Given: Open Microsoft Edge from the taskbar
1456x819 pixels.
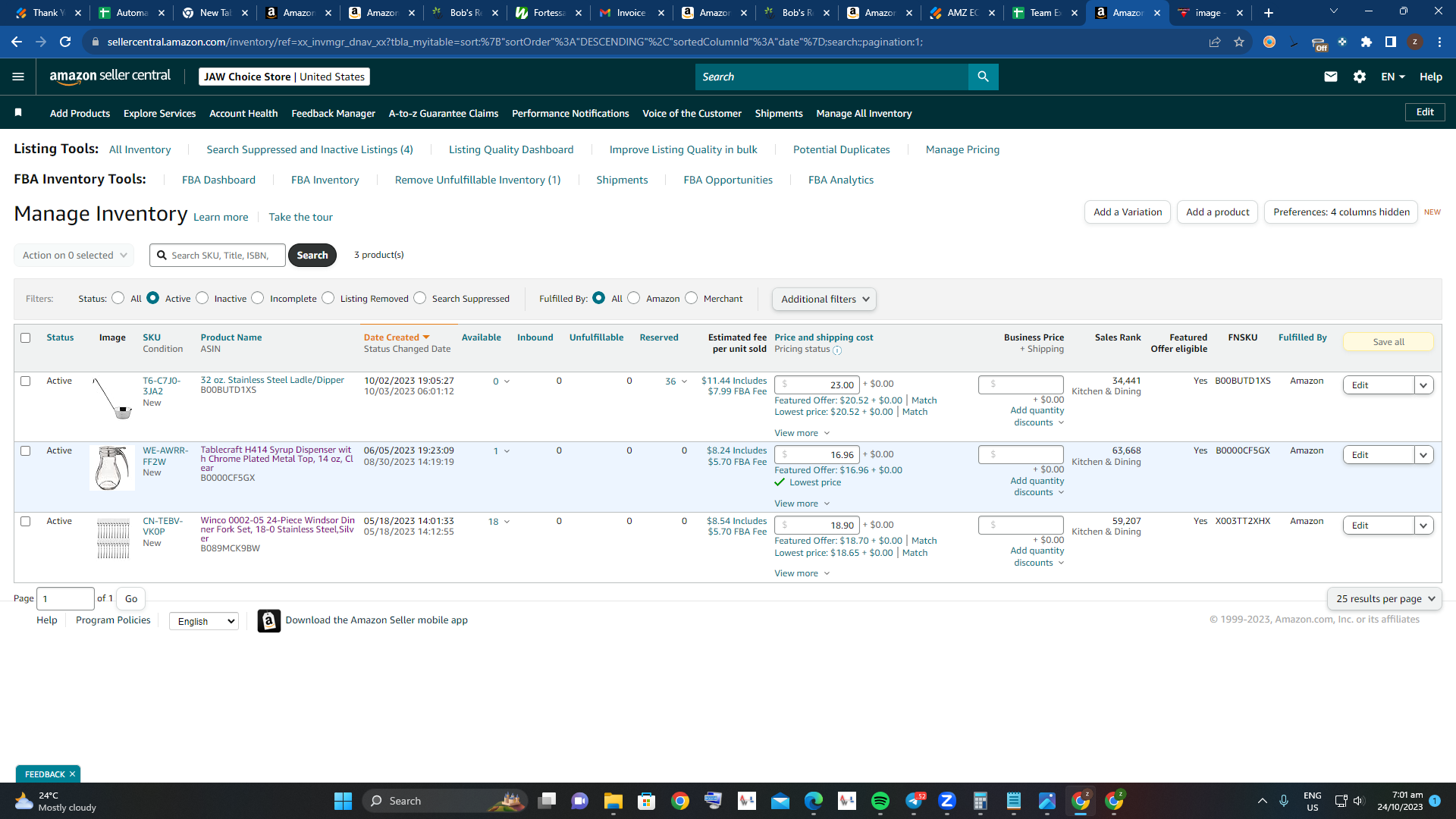Looking at the screenshot, I should click(x=813, y=801).
